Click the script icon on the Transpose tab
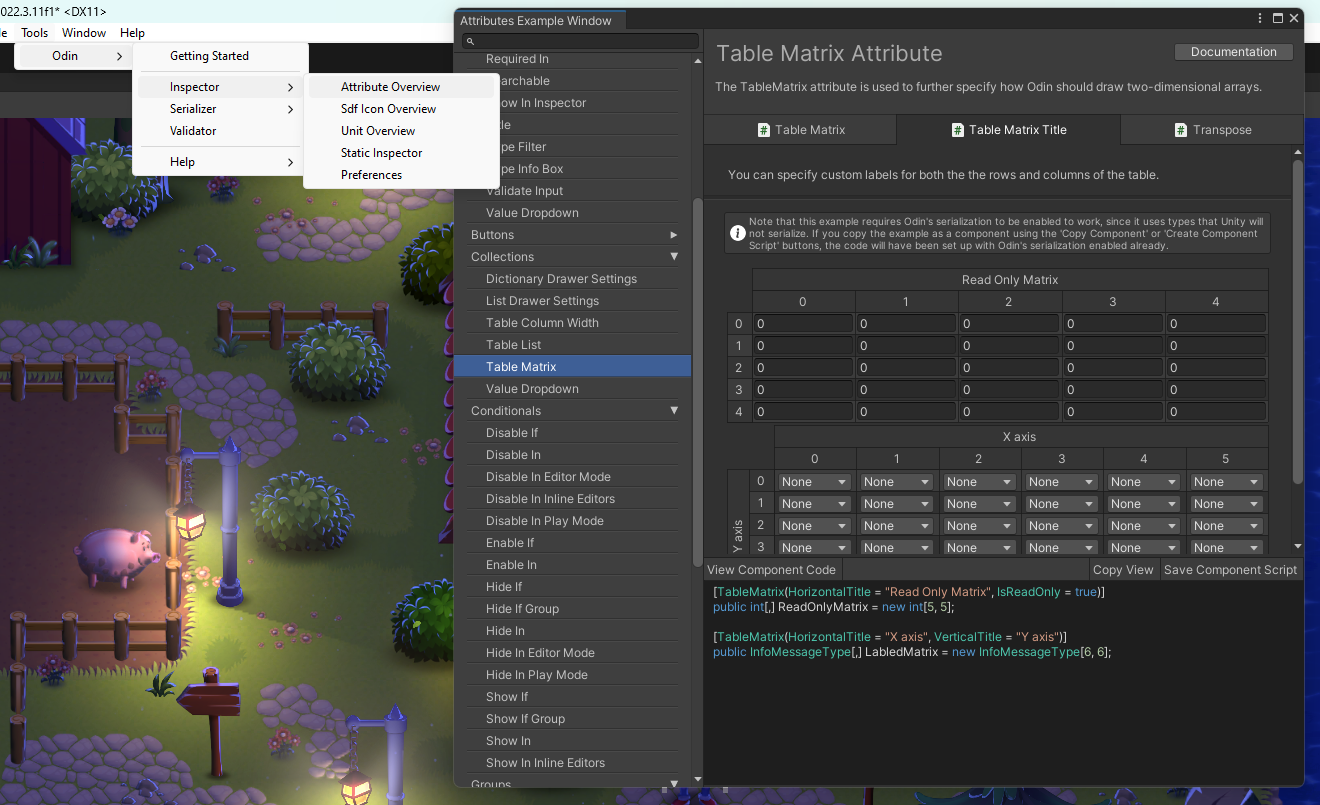 tap(1181, 130)
